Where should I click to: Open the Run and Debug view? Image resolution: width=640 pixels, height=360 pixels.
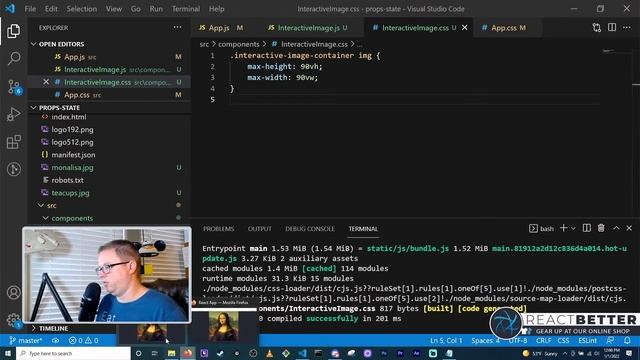click(13, 114)
